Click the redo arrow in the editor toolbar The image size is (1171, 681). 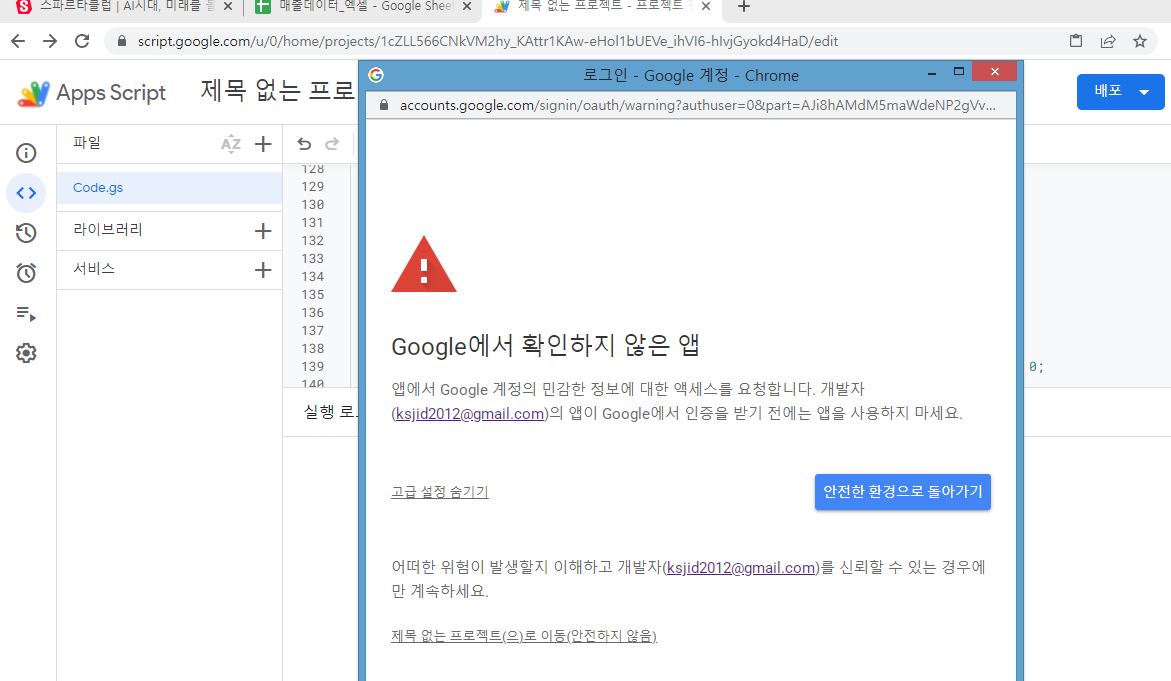tap(332, 143)
